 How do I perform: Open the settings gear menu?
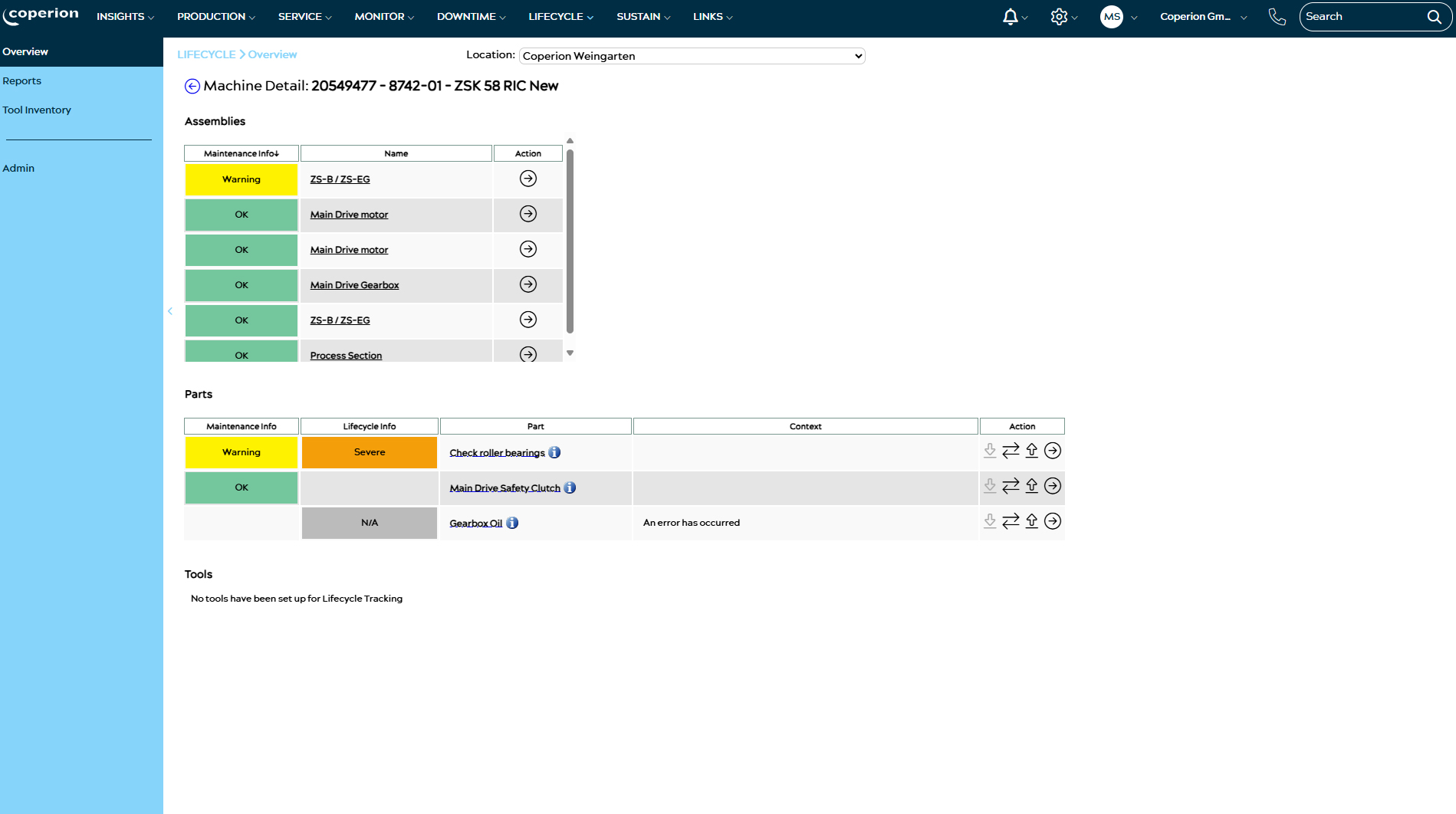1059,17
